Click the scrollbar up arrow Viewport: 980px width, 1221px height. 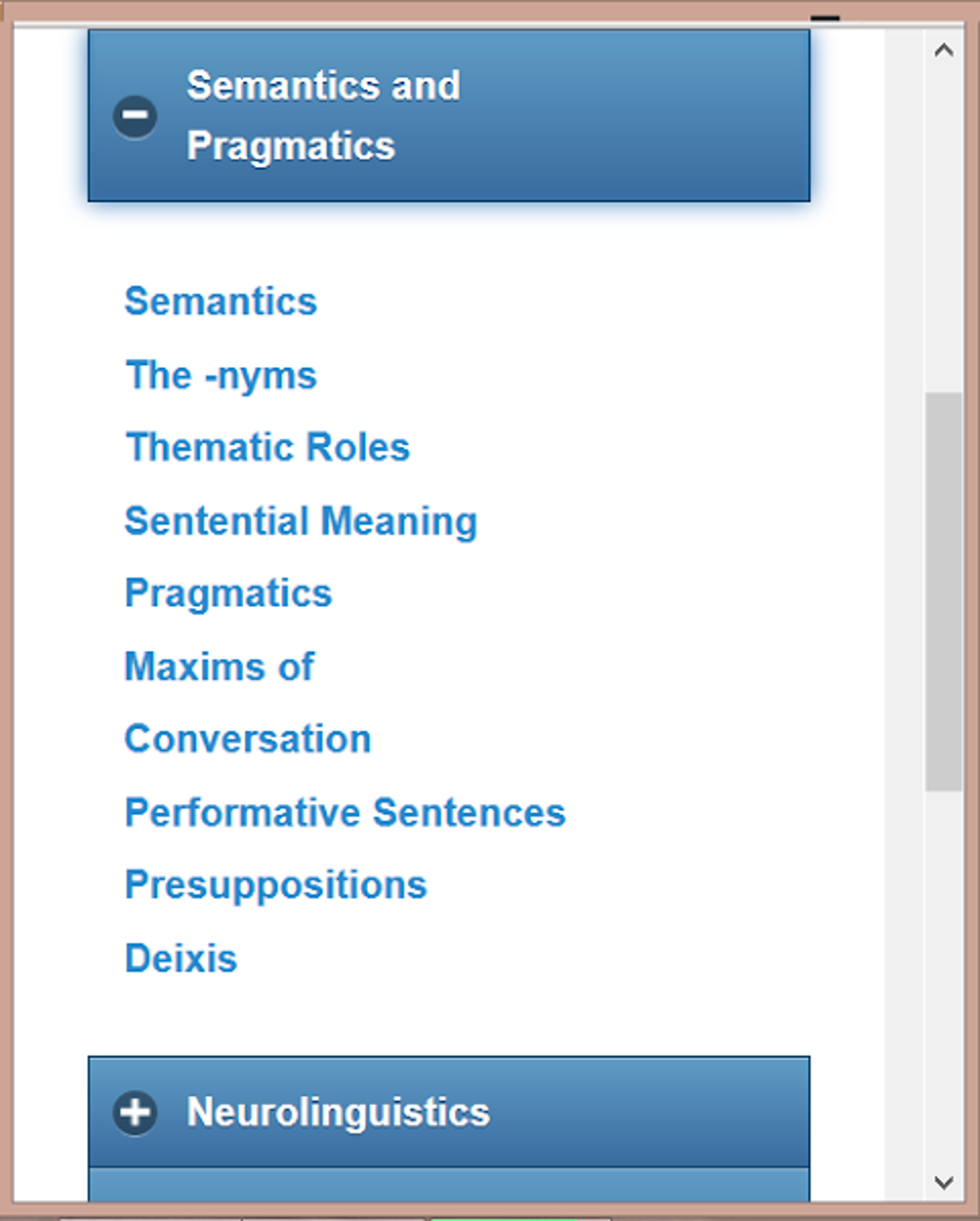click(x=943, y=49)
